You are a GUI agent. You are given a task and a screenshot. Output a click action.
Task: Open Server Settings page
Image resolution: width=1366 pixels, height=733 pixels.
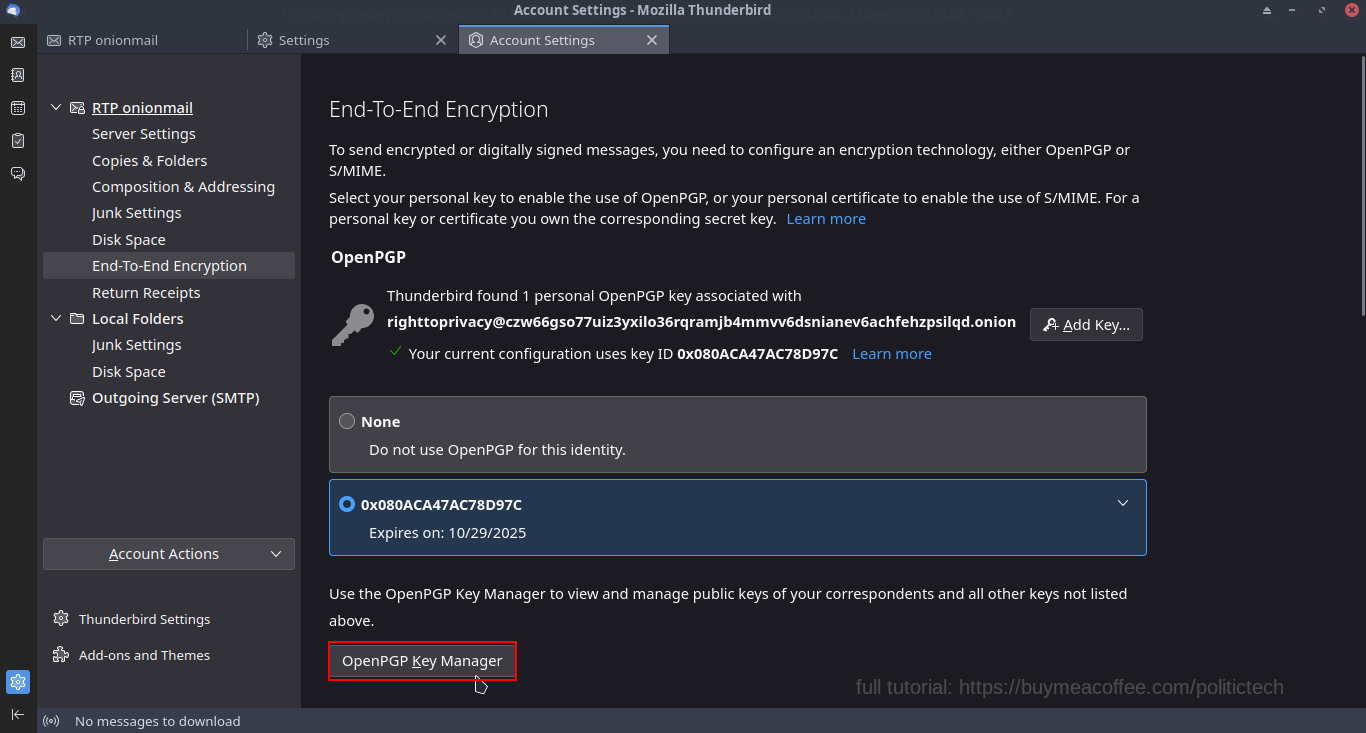point(144,134)
